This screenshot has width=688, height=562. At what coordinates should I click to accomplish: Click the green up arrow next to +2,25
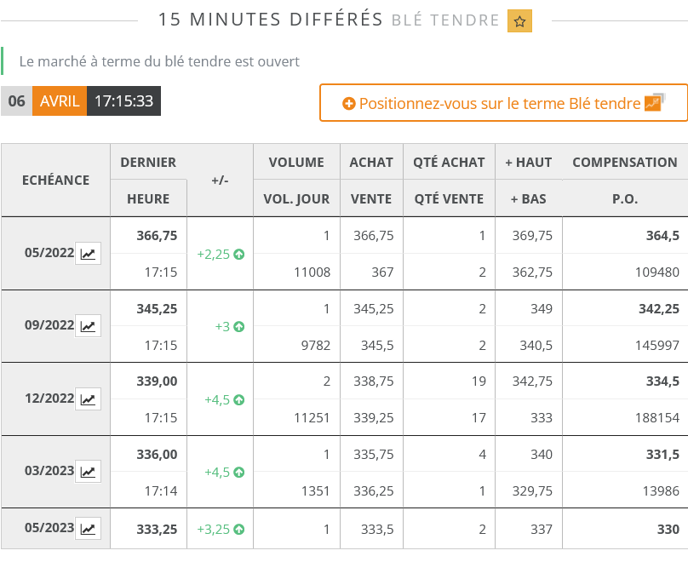point(239,254)
